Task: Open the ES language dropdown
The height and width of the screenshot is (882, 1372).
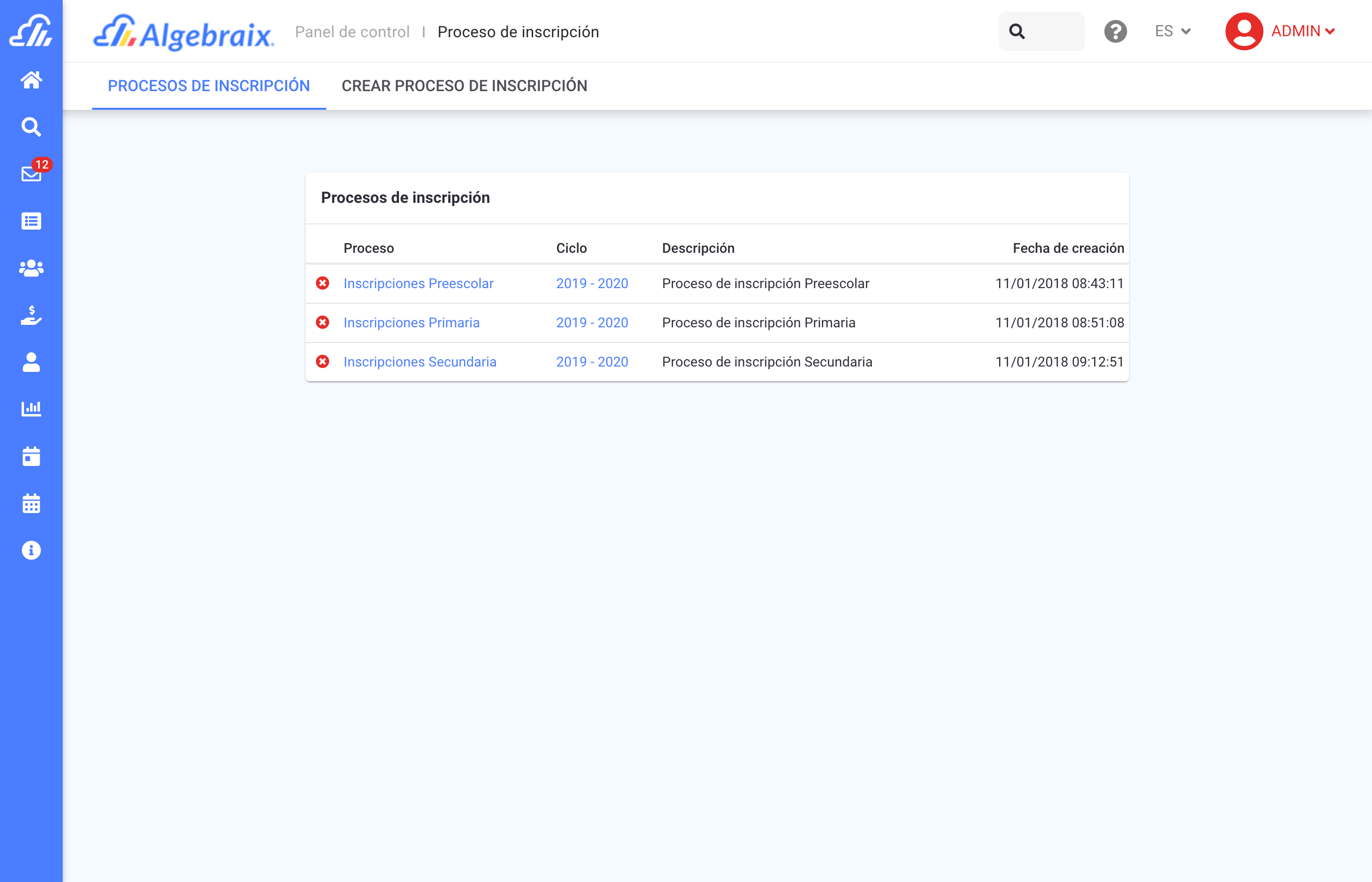Action: [1172, 31]
